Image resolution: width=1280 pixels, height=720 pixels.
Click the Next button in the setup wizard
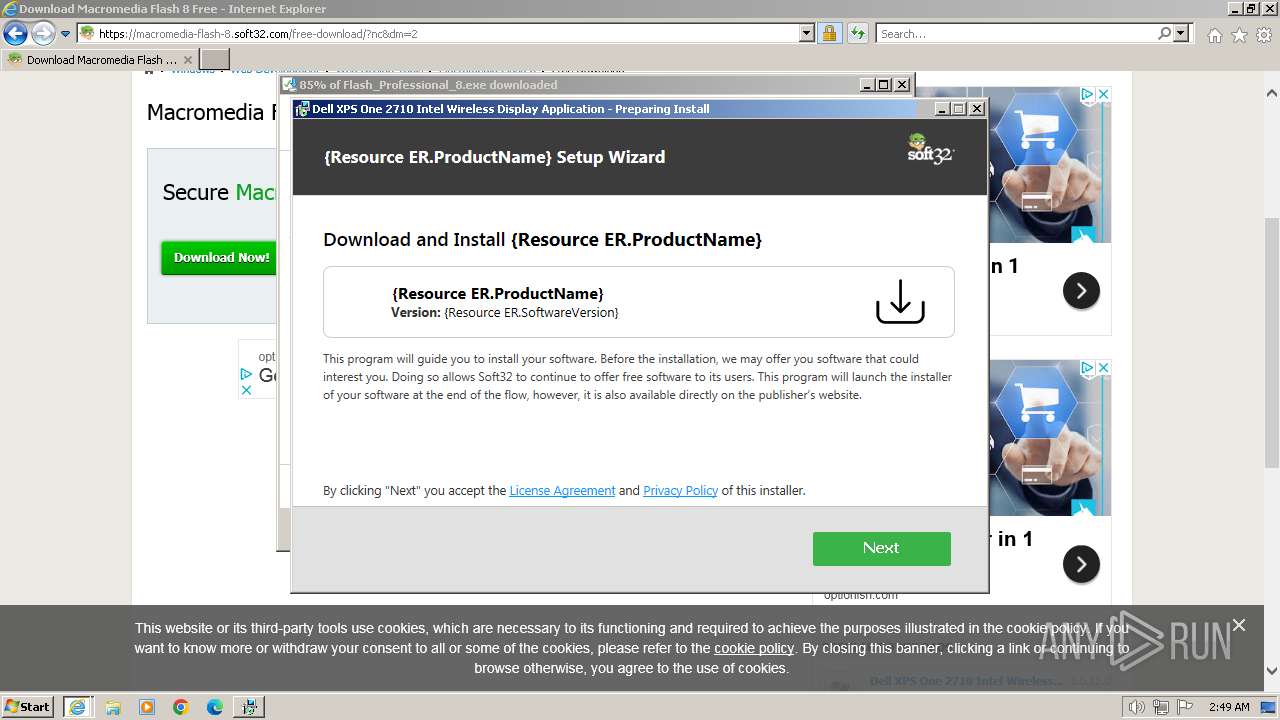(x=881, y=548)
